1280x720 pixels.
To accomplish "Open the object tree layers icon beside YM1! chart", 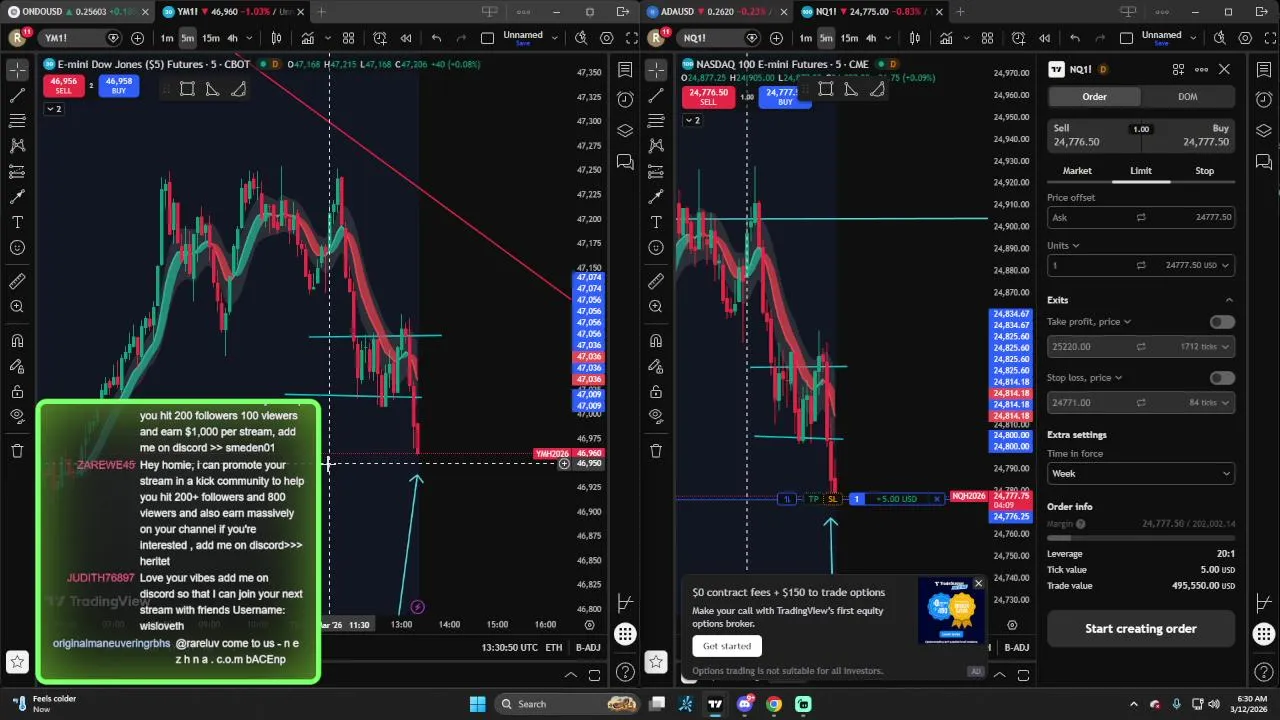I will click(x=625, y=131).
